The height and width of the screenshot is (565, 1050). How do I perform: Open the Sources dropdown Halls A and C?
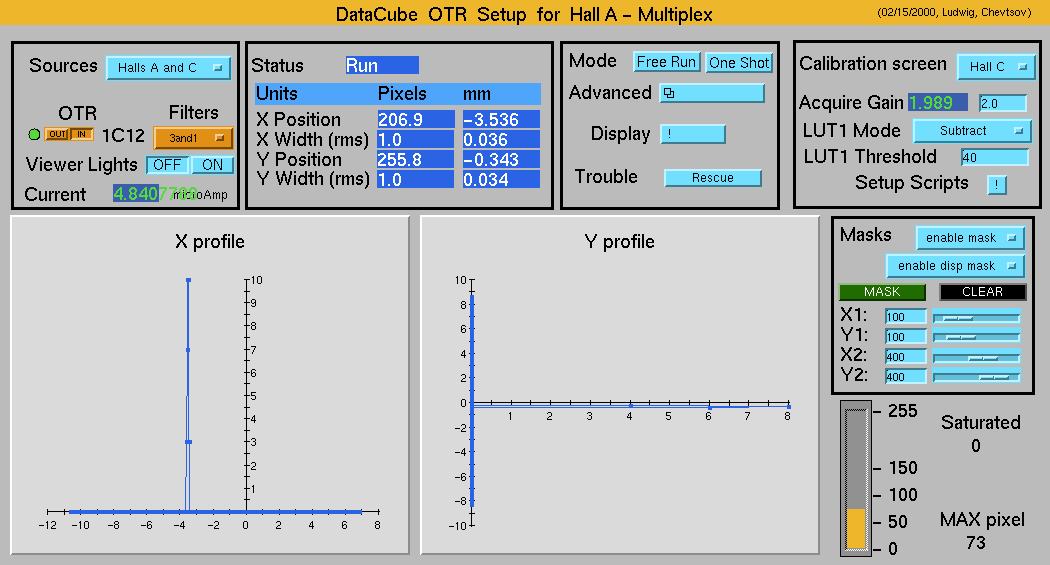pos(168,68)
